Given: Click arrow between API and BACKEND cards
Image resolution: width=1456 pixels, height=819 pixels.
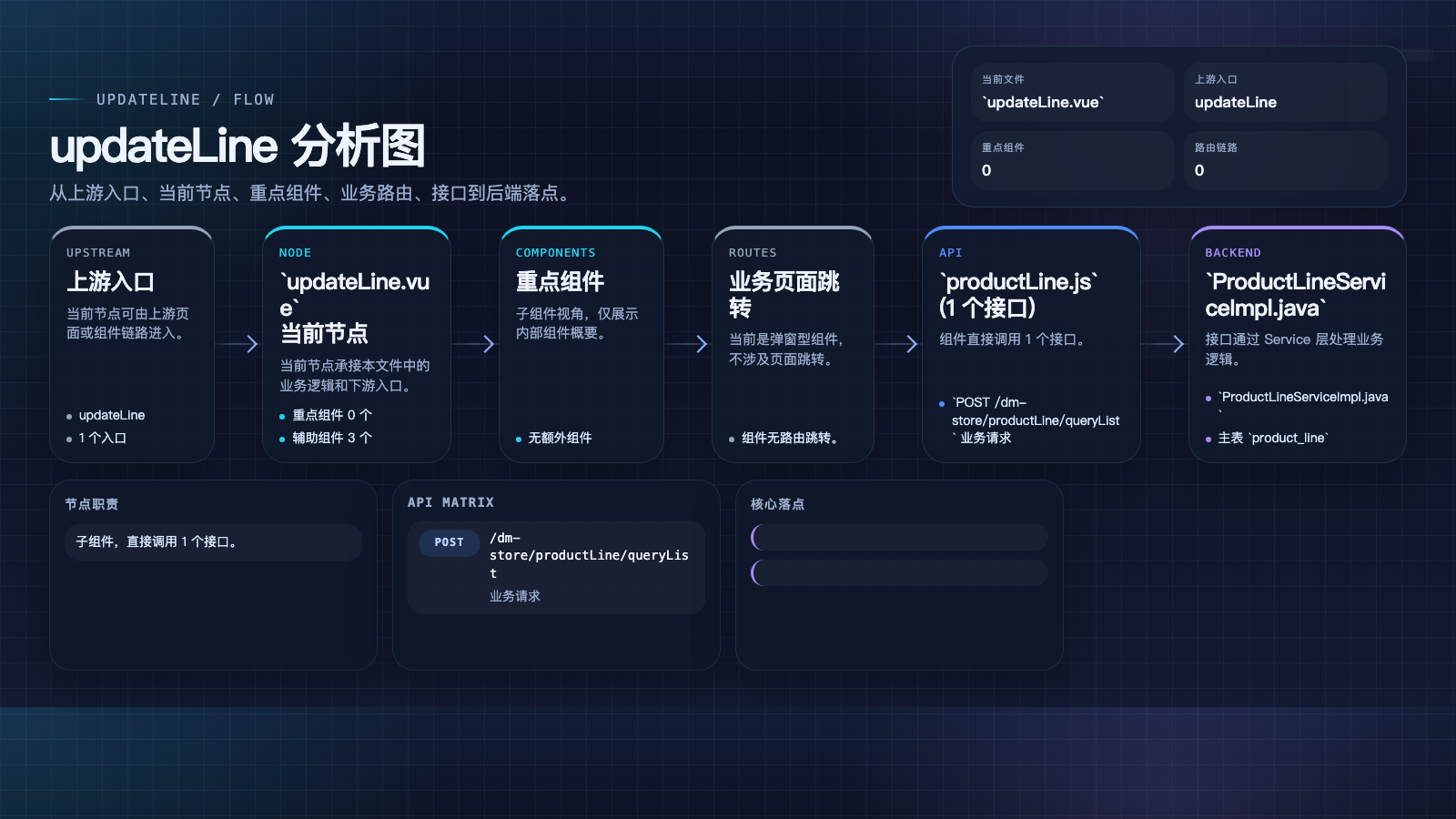Looking at the screenshot, I should click(x=1165, y=344).
